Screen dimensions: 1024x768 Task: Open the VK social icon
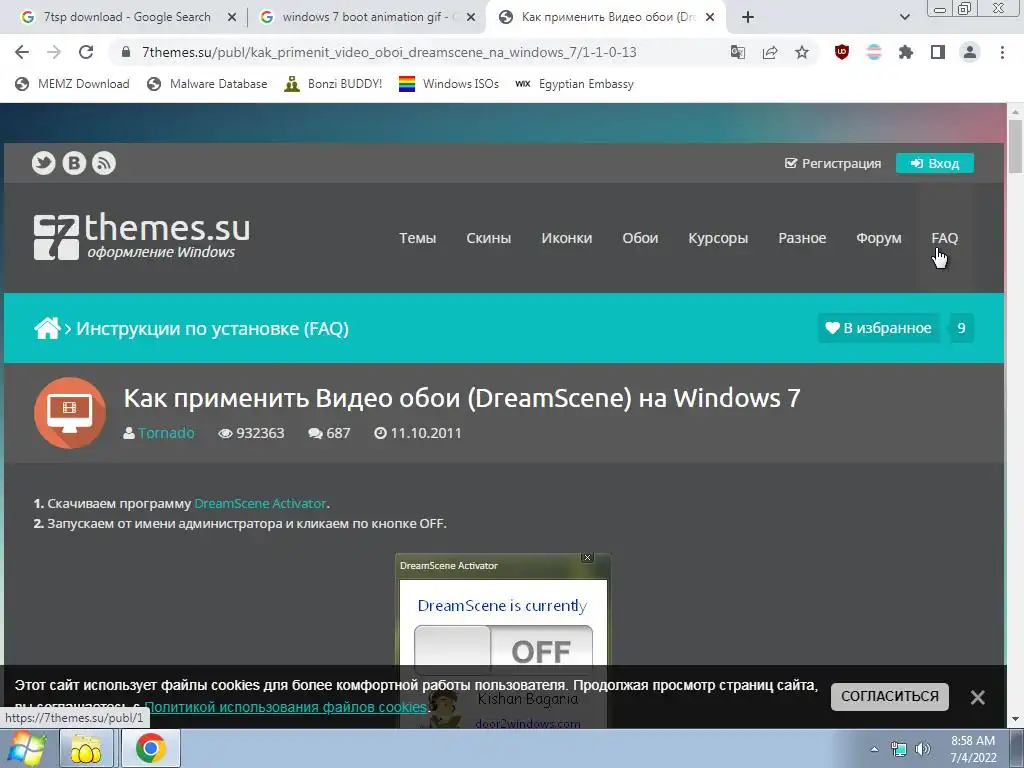[x=74, y=163]
